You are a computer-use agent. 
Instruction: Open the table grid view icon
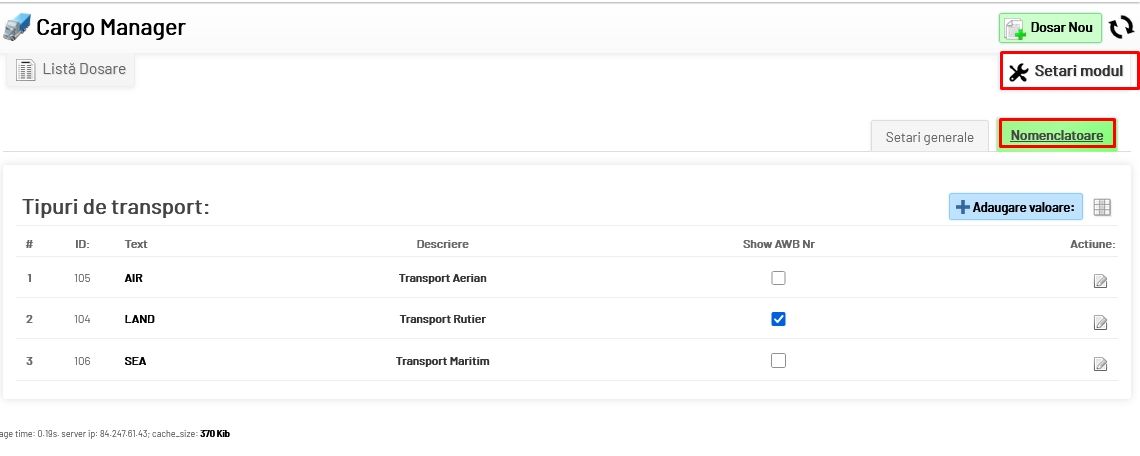point(1102,207)
